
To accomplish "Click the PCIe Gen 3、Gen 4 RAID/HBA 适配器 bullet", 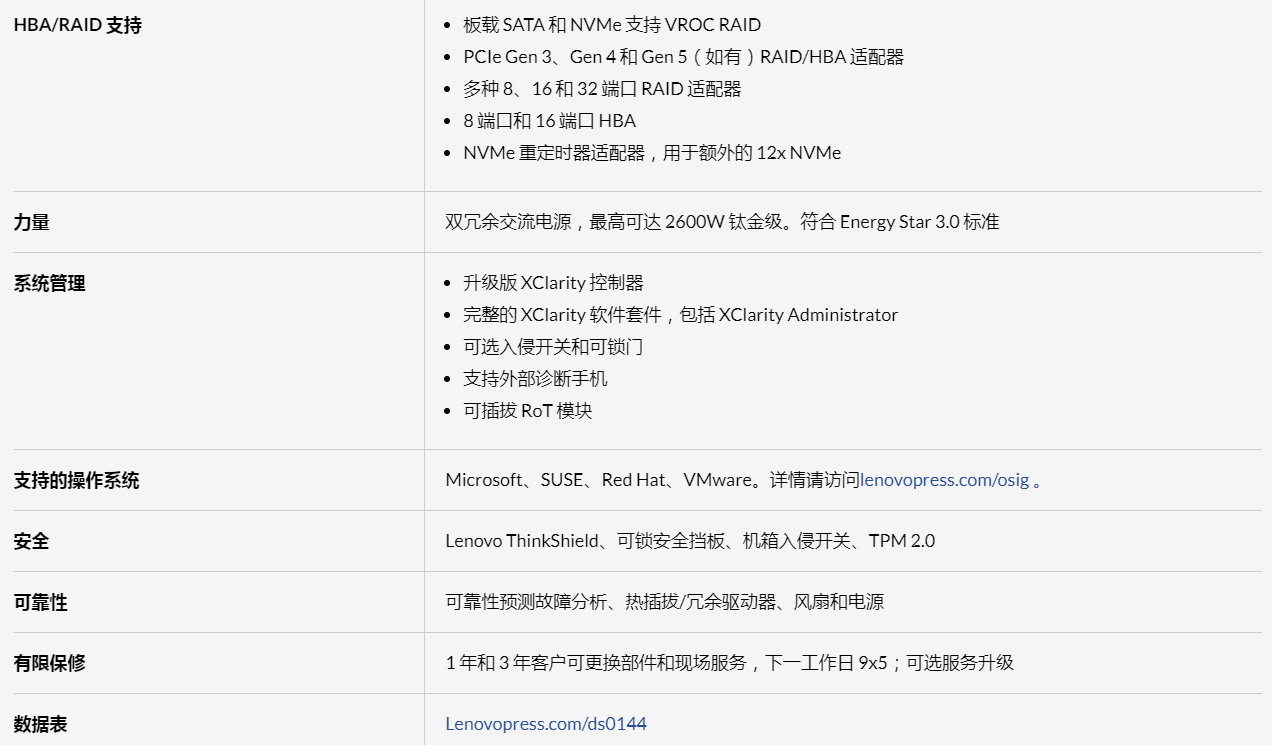I will click(683, 57).
